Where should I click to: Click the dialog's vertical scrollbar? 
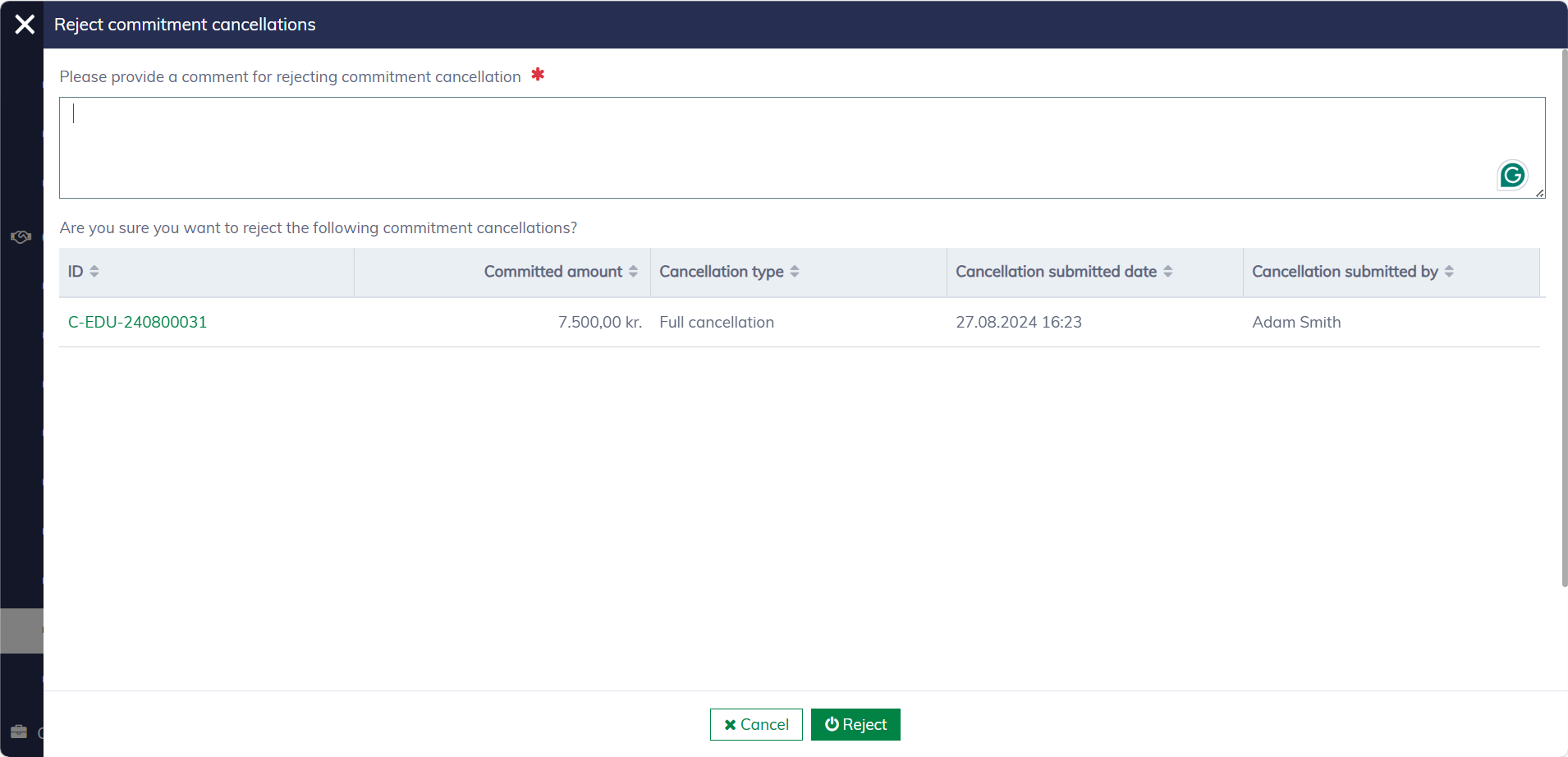coord(1564,328)
